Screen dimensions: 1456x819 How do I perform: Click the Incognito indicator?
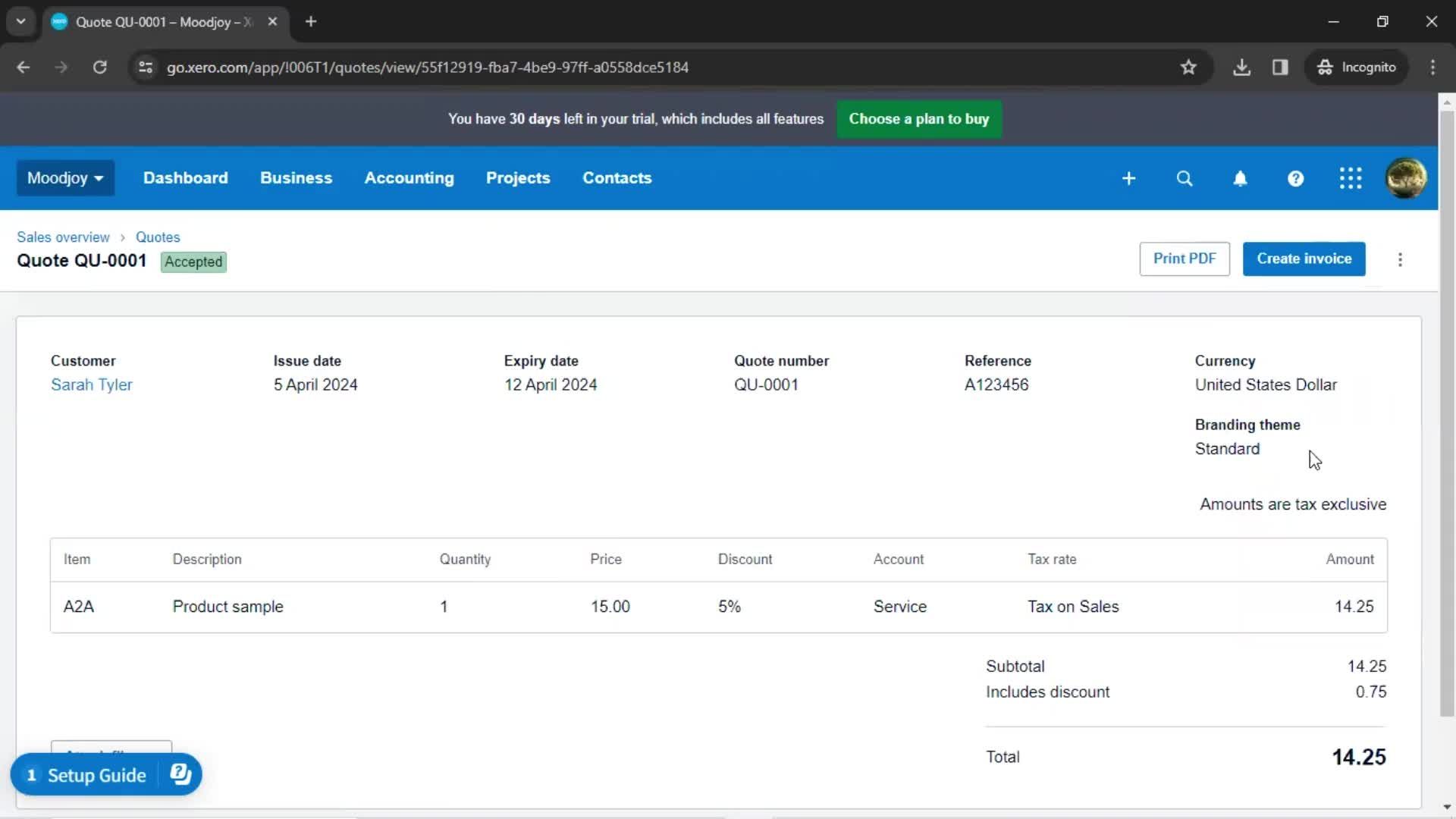click(x=1356, y=67)
